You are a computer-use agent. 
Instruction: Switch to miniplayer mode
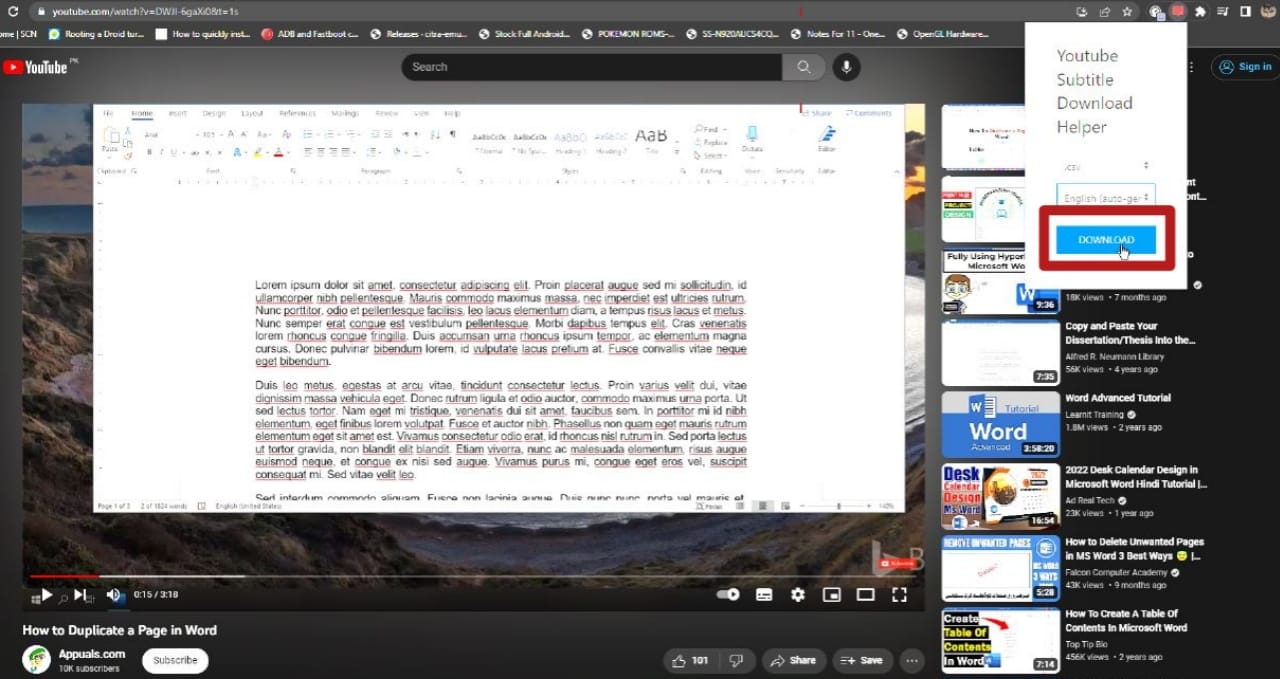point(831,595)
